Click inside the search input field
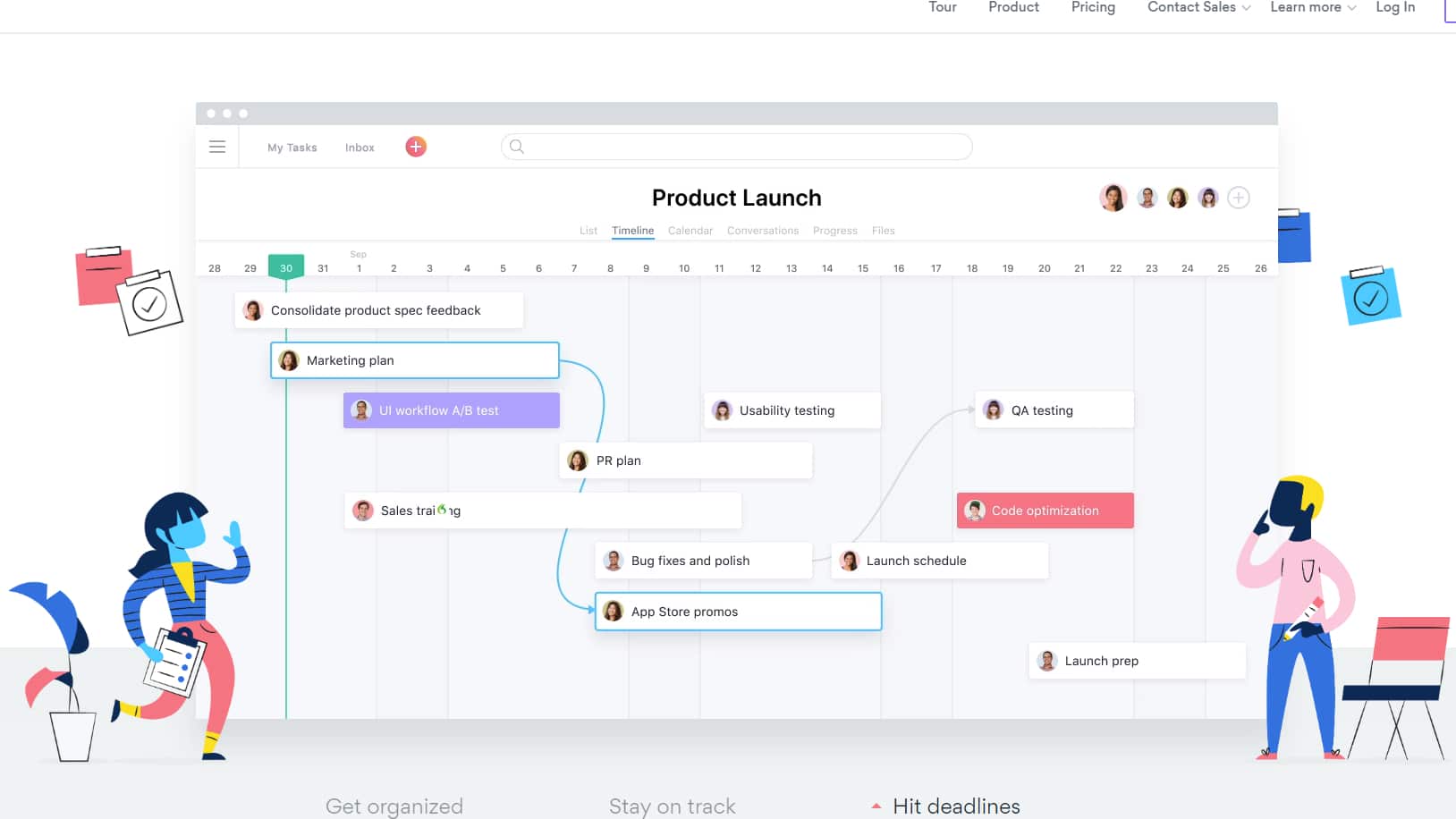The image size is (1456, 819). click(x=733, y=146)
